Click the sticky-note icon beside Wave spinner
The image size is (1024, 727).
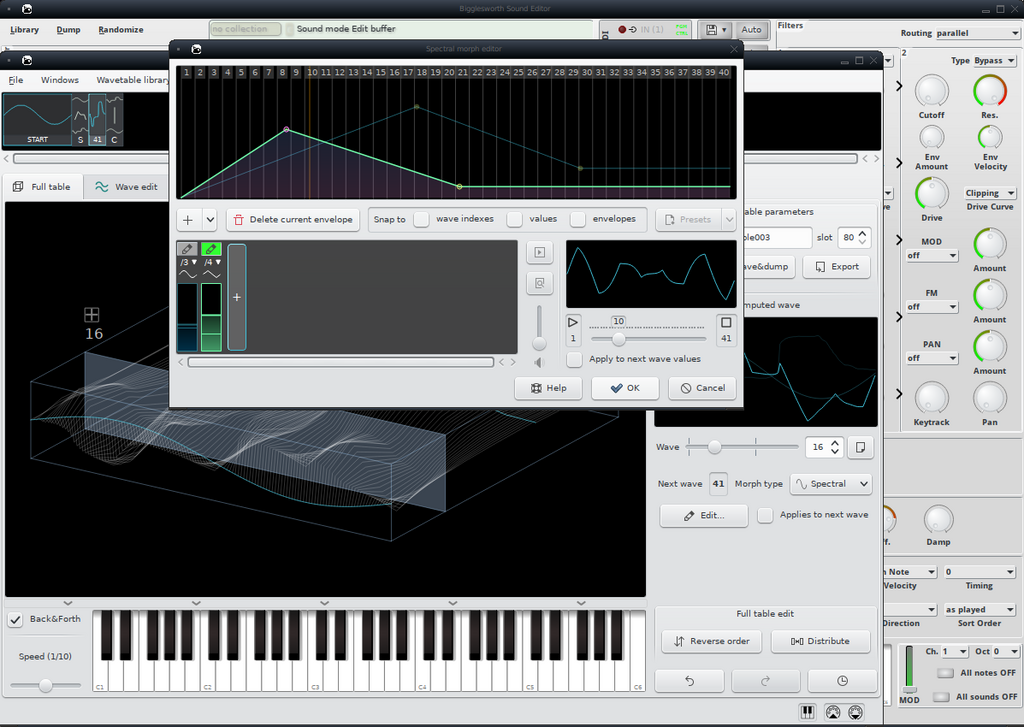862,447
